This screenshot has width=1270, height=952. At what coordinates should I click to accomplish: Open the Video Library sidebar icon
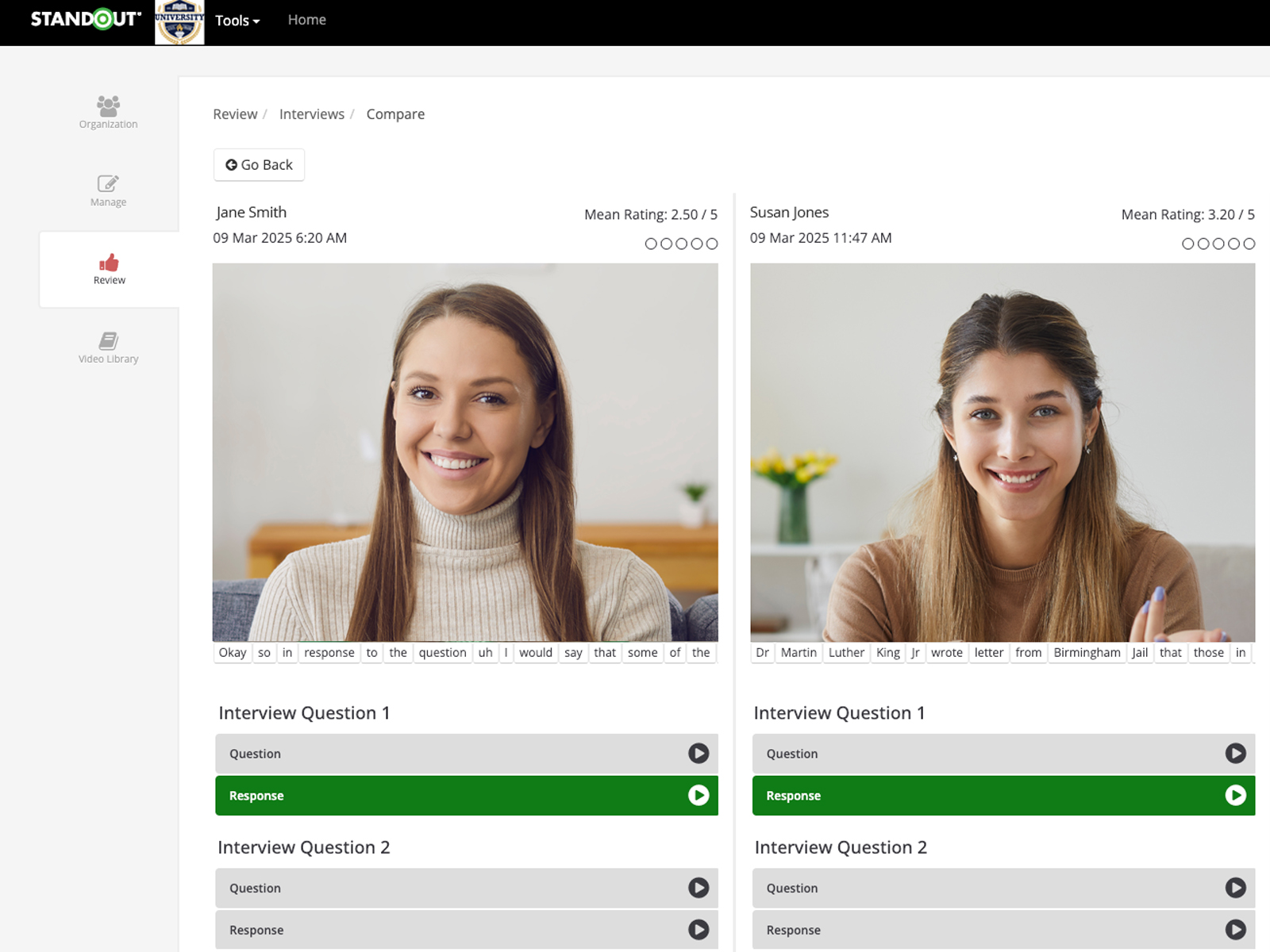pyautogui.click(x=108, y=341)
